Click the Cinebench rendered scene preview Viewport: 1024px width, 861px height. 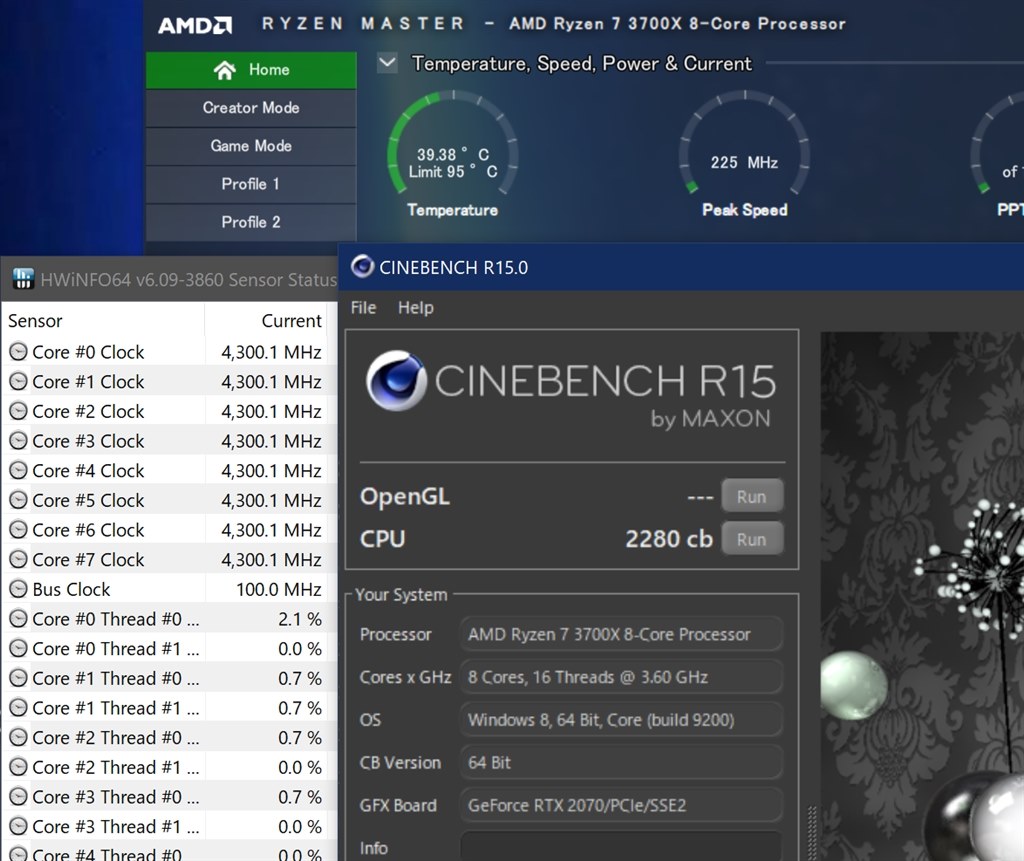(x=922, y=596)
